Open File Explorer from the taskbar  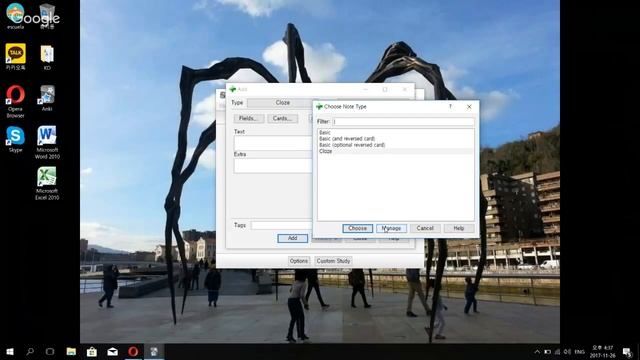pyautogui.click(x=71, y=351)
